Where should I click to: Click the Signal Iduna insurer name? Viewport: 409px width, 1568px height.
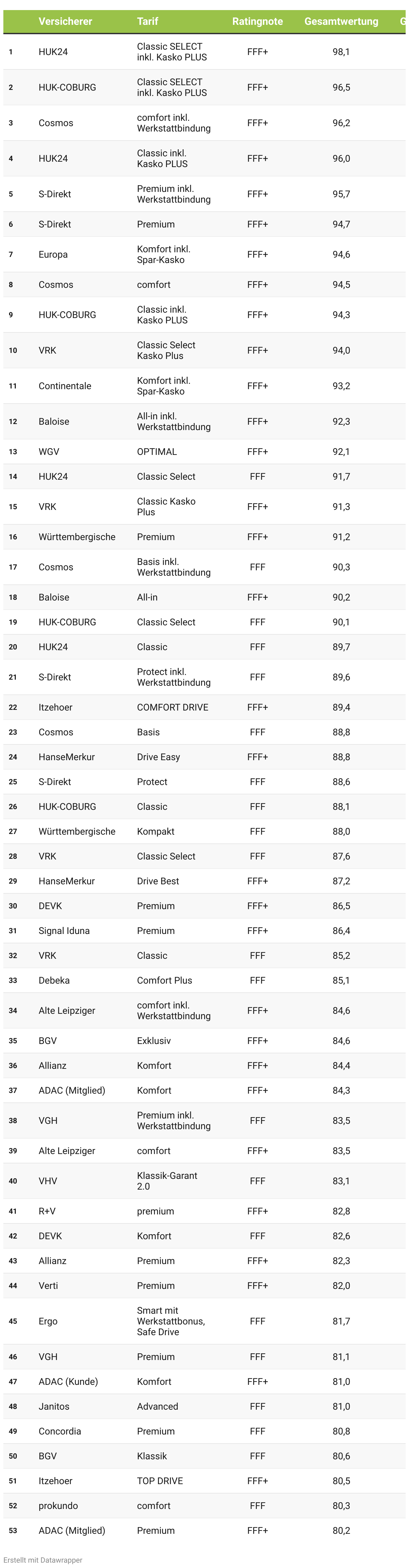pyautogui.click(x=64, y=931)
